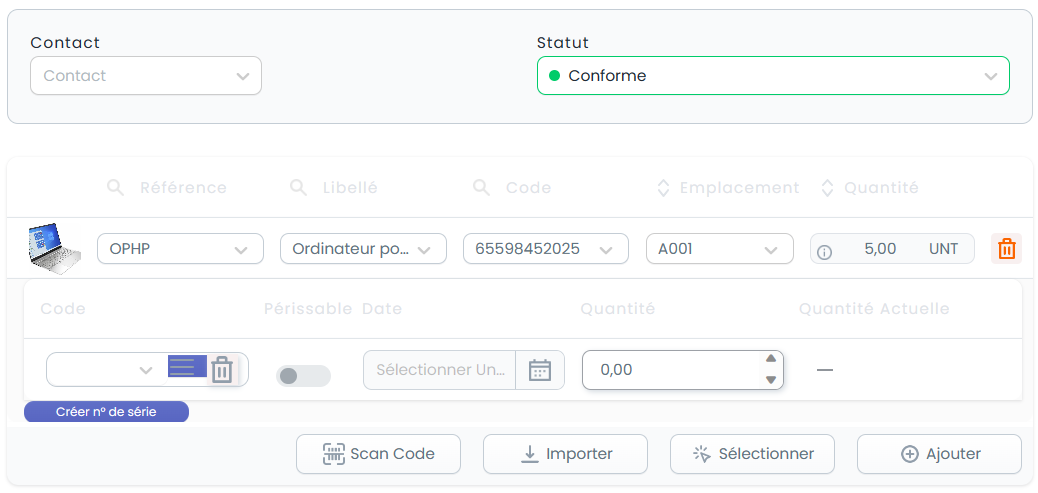This screenshot has height=493, width=1038.
Task: Click the blue list menu icon
Action: click(x=187, y=366)
